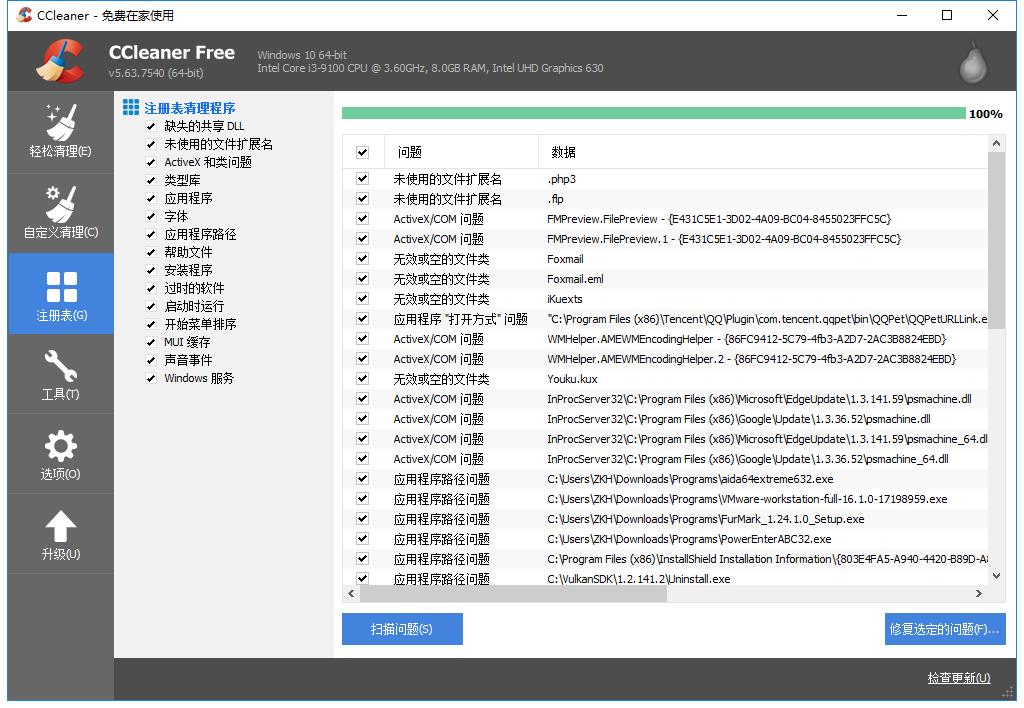Uncheck the Foxmail 无效或空的文件类 result row

point(361,259)
